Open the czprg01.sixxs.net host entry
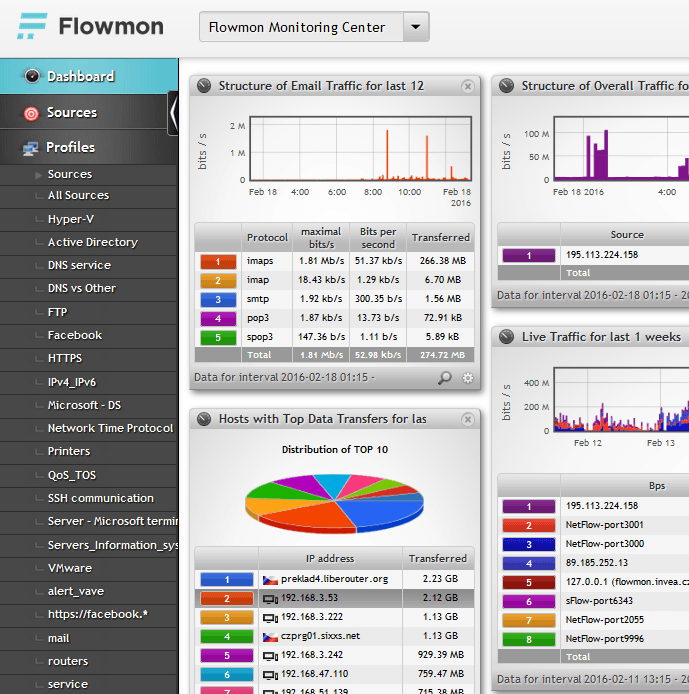The width and height of the screenshot is (689, 694). coord(321,635)
